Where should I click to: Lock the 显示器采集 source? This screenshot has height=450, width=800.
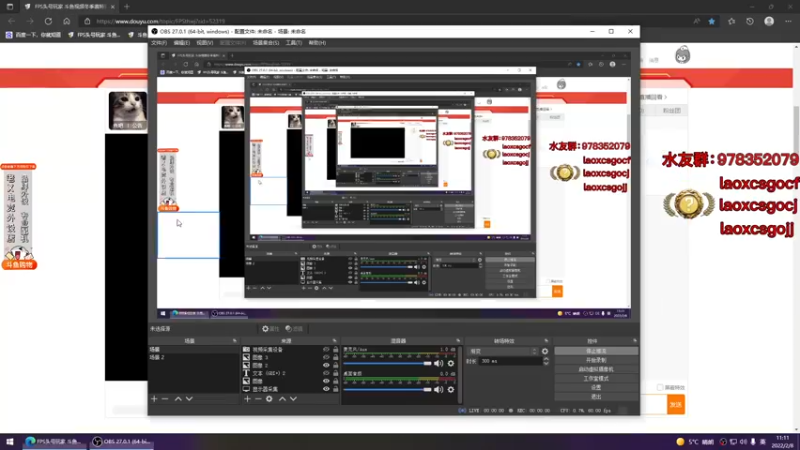(335, 389)
